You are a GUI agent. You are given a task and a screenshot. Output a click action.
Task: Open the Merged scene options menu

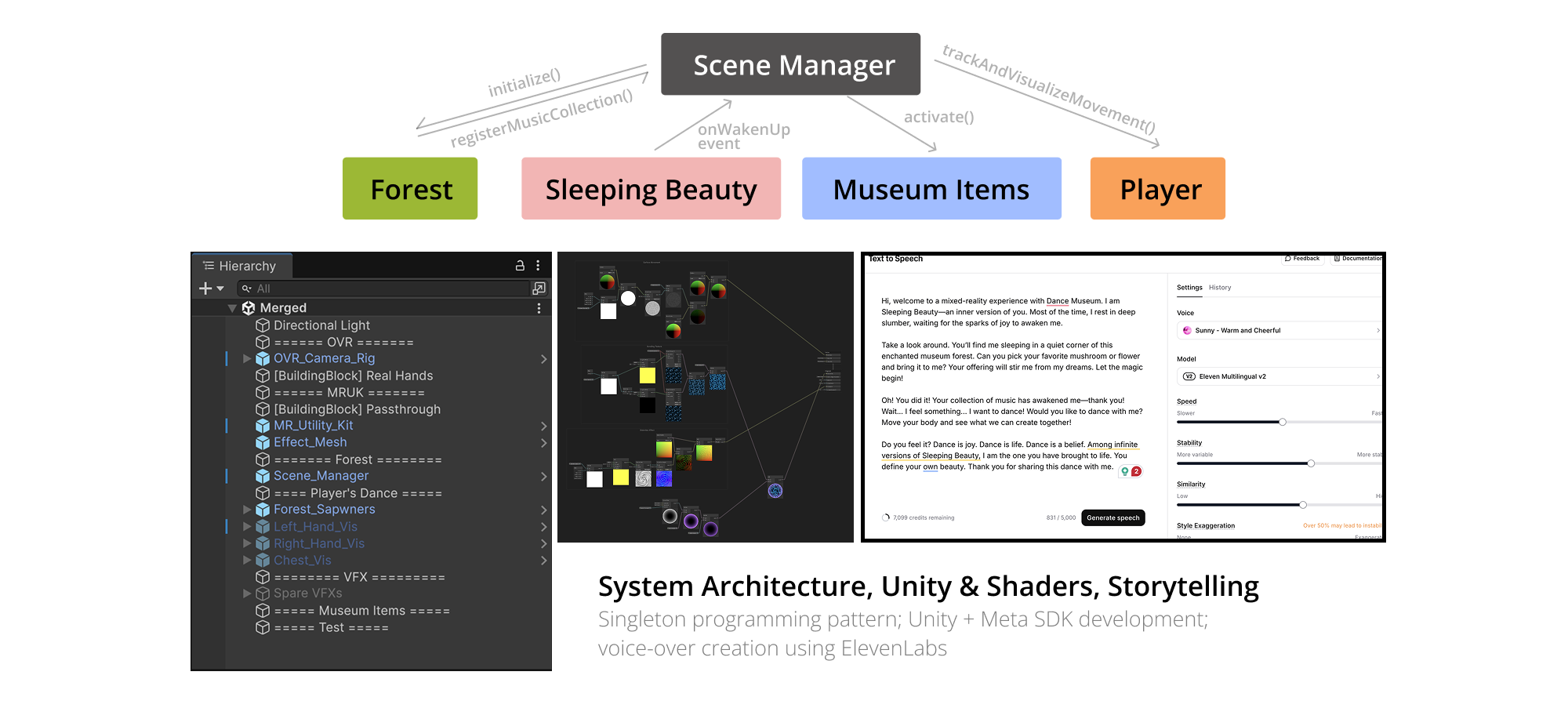pyautogui.click(x=539, y=308)
